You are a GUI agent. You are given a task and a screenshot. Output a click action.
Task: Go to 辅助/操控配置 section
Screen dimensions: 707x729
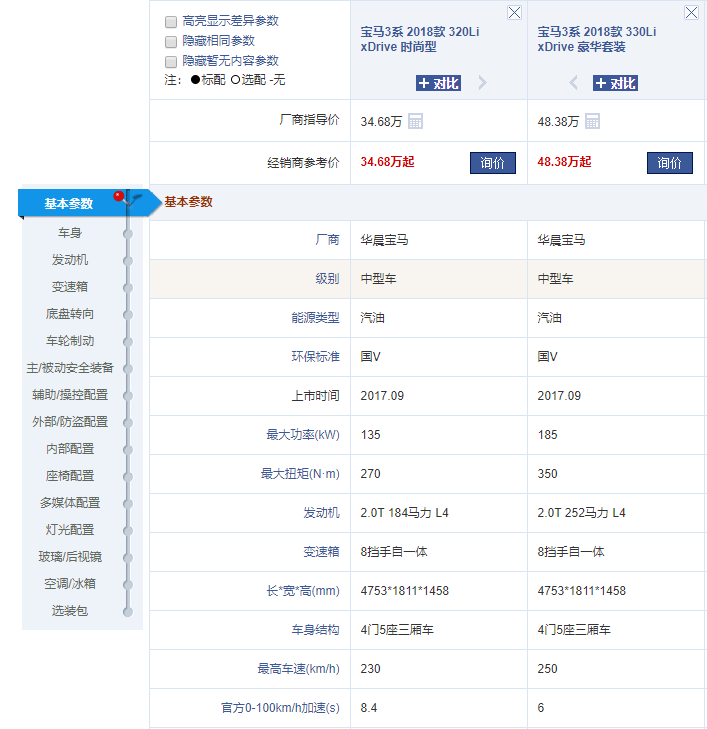[x=70, y=395]
